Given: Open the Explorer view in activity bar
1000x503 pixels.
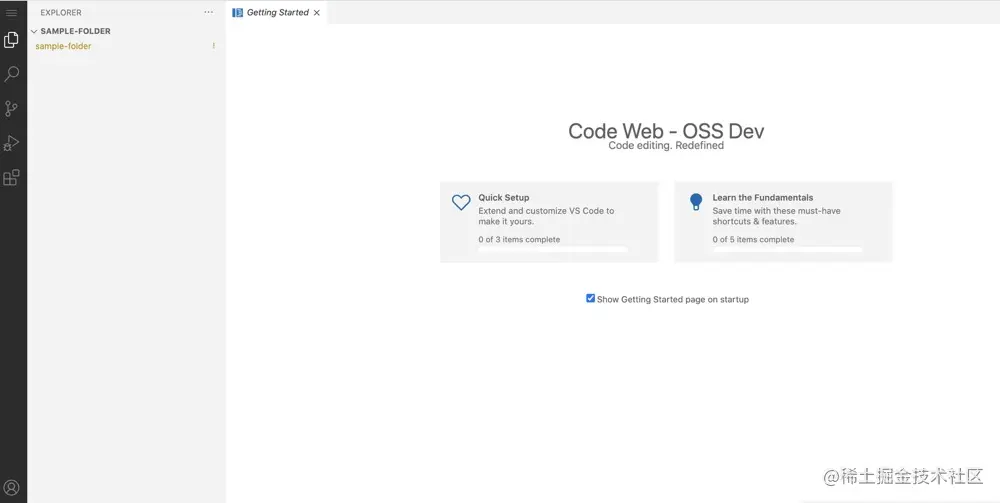Looking at the screenshot, I should click(x=11, y=40).
